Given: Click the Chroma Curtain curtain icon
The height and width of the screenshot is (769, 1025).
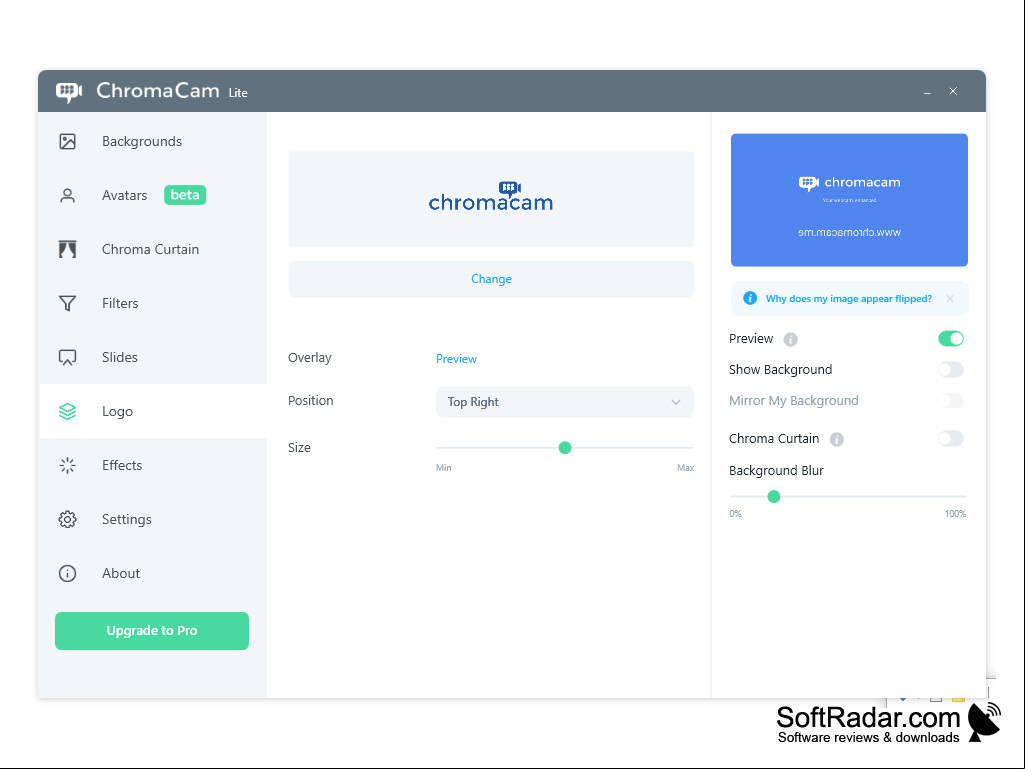Looking at the screenshot, I should [67, 249].
